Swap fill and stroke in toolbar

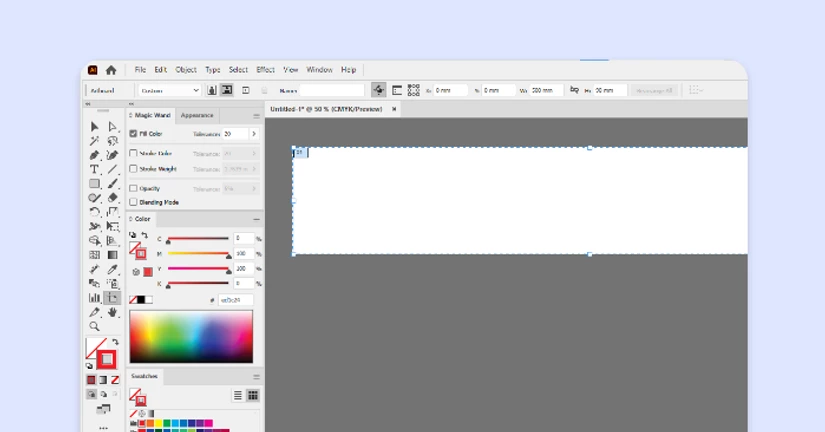point(115,342)
